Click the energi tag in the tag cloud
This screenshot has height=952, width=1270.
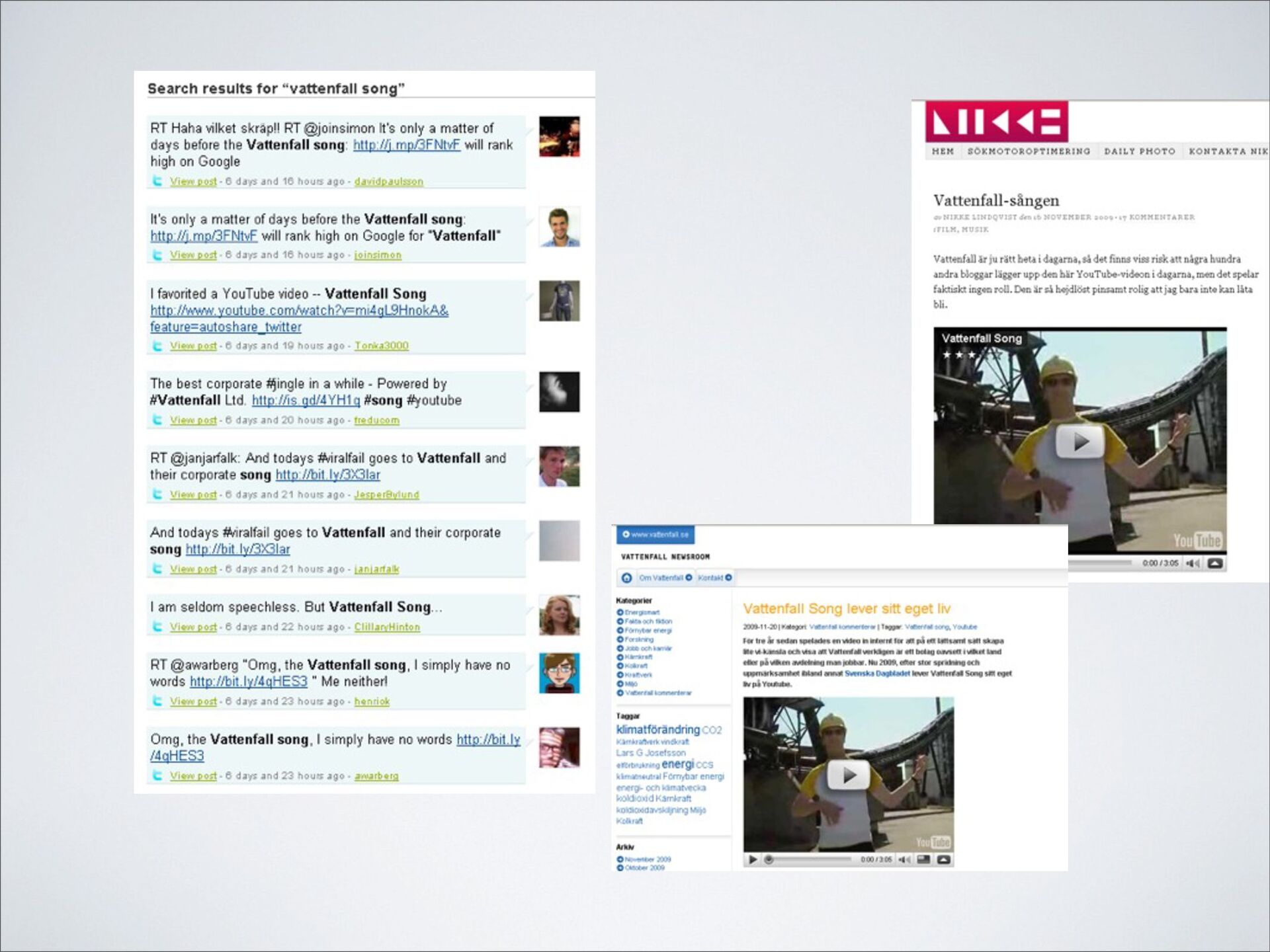click(x=677, y=764)
